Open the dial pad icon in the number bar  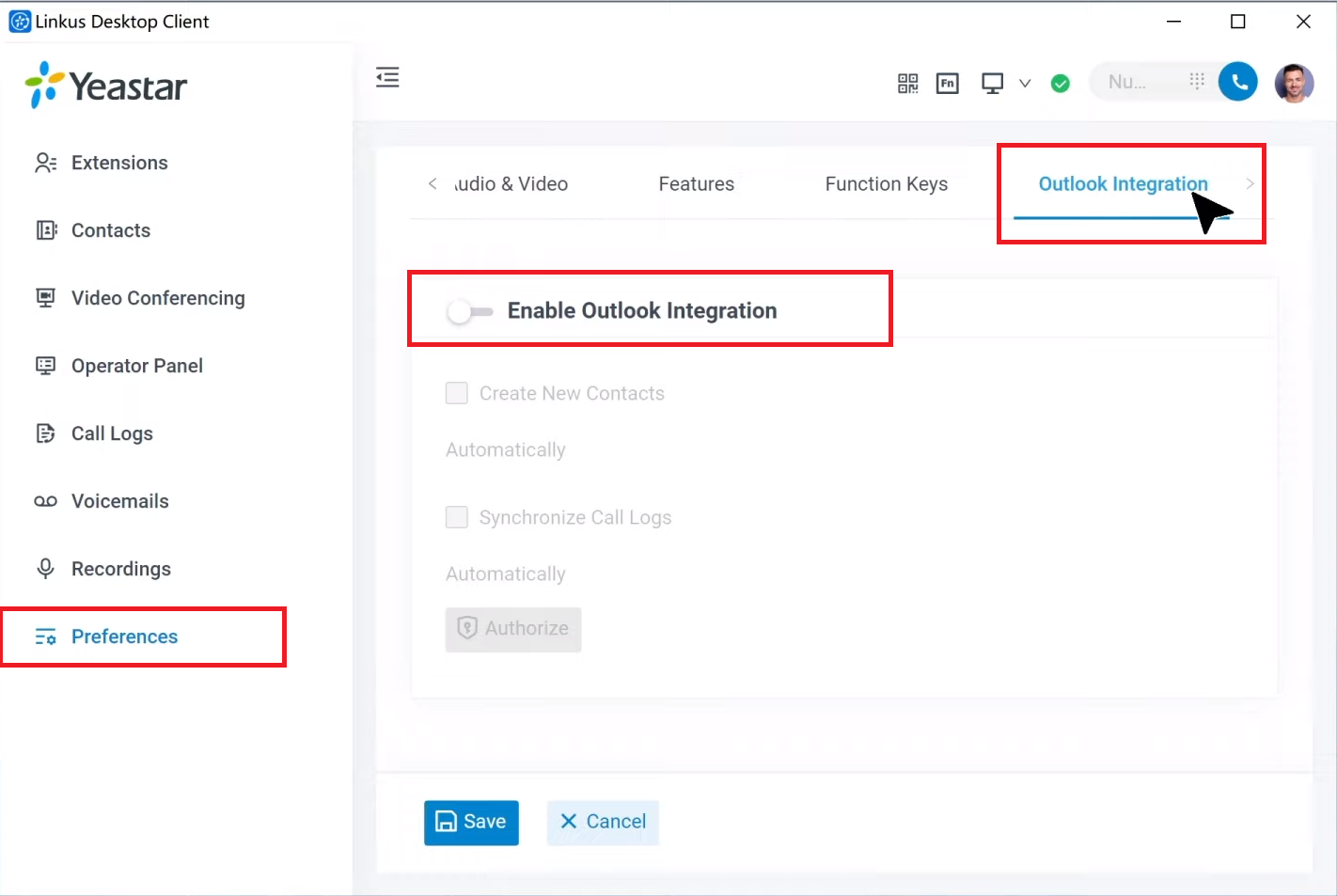(x=1196, y=81)
